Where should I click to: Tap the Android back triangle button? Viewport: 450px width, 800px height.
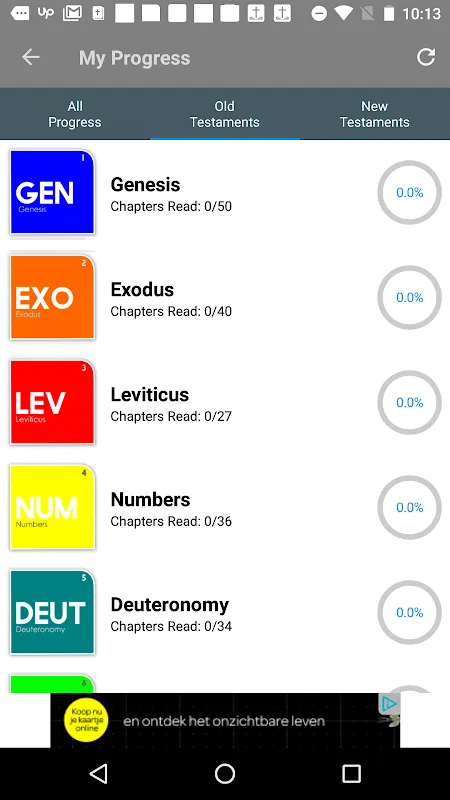coord(98,773)
